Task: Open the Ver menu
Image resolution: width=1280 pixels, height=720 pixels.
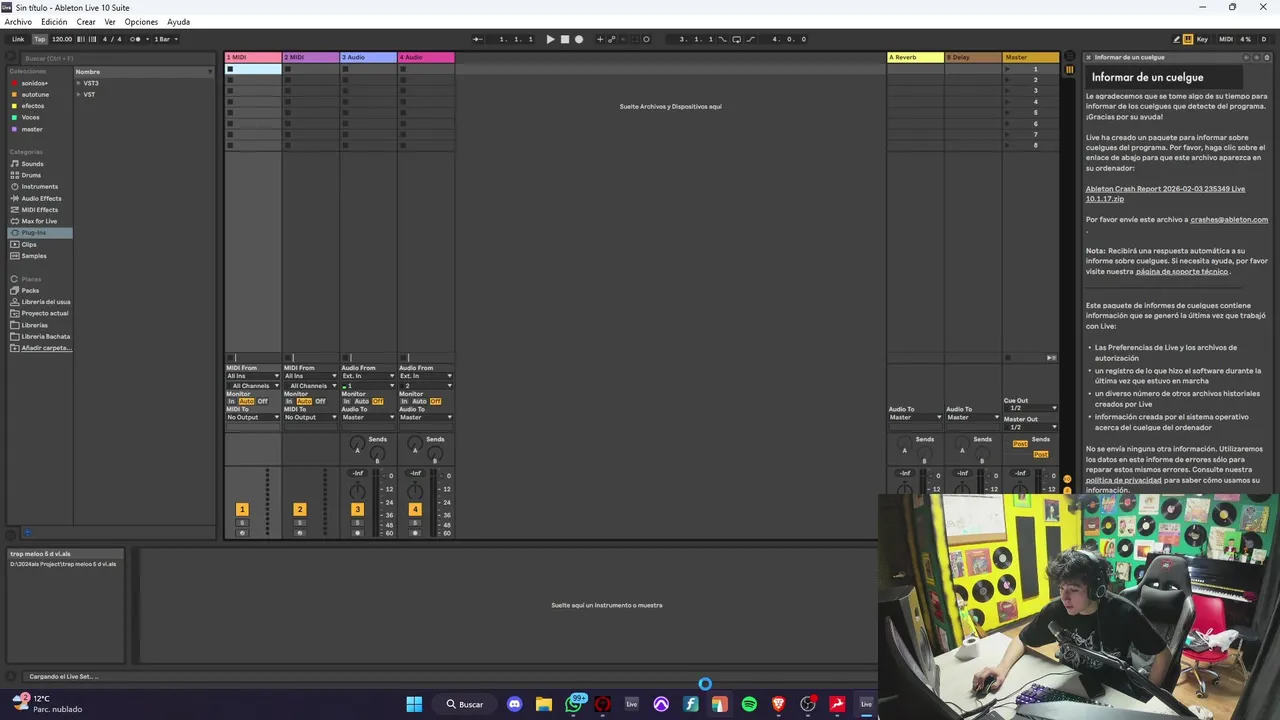Action: tap(110, 22)
